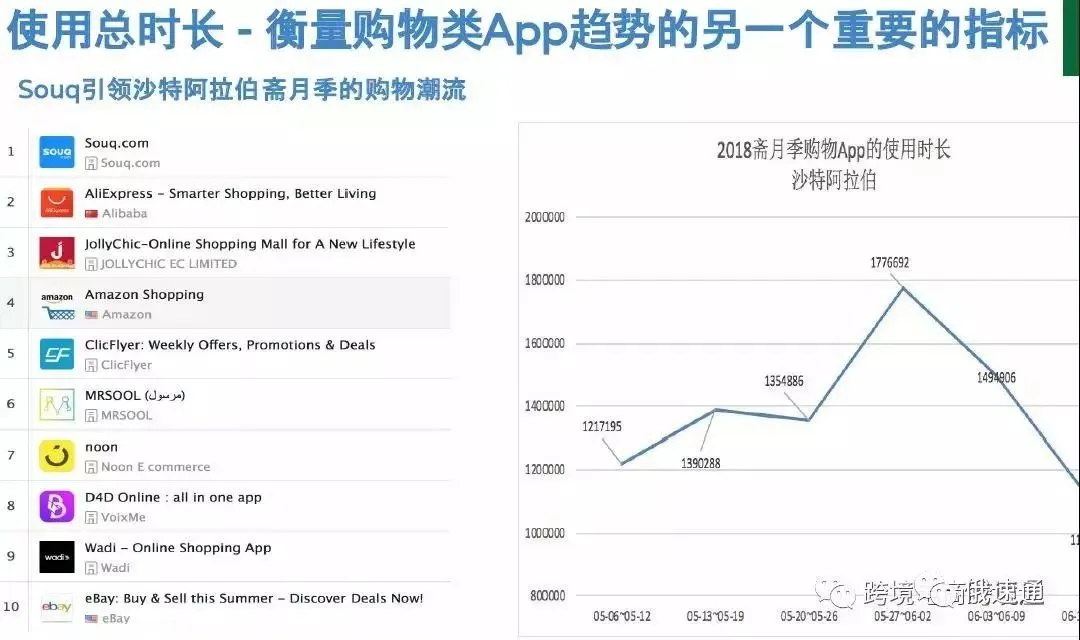
Task: Select Wadi – Online Shopping App title
Action: (x=178, y=548)
